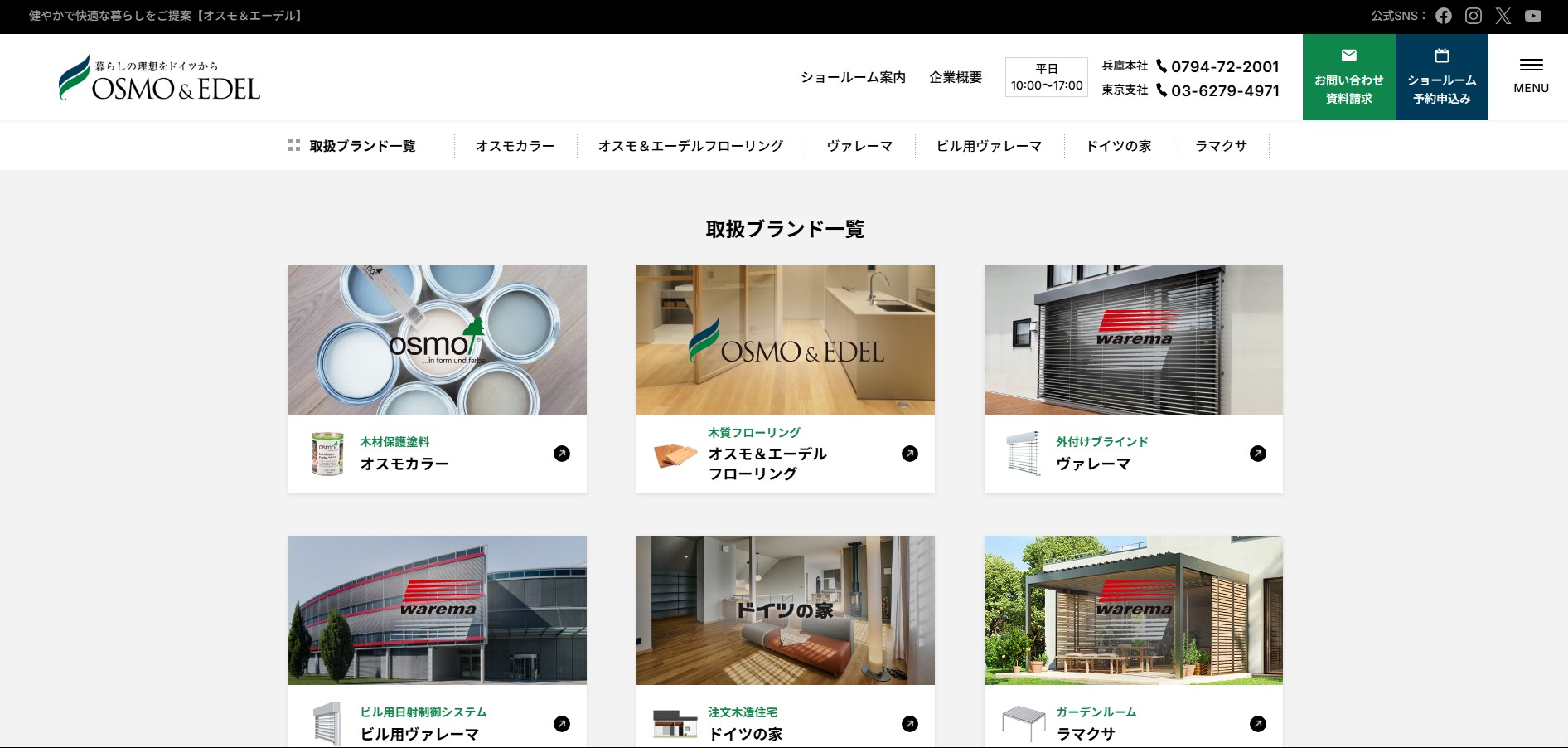Go to オスモ&エーデルフローリング nav item
Viewport: 1568px width, 748px height.
[x=690, y=146]
